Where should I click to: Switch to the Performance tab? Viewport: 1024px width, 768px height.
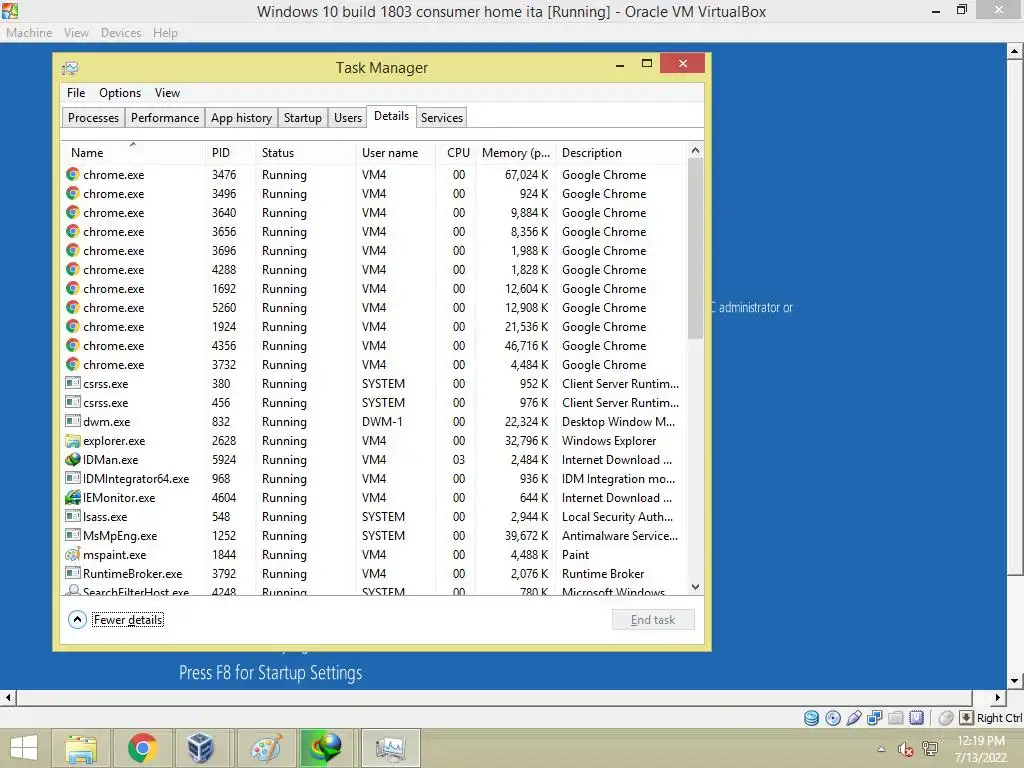[x=165, y=118]
